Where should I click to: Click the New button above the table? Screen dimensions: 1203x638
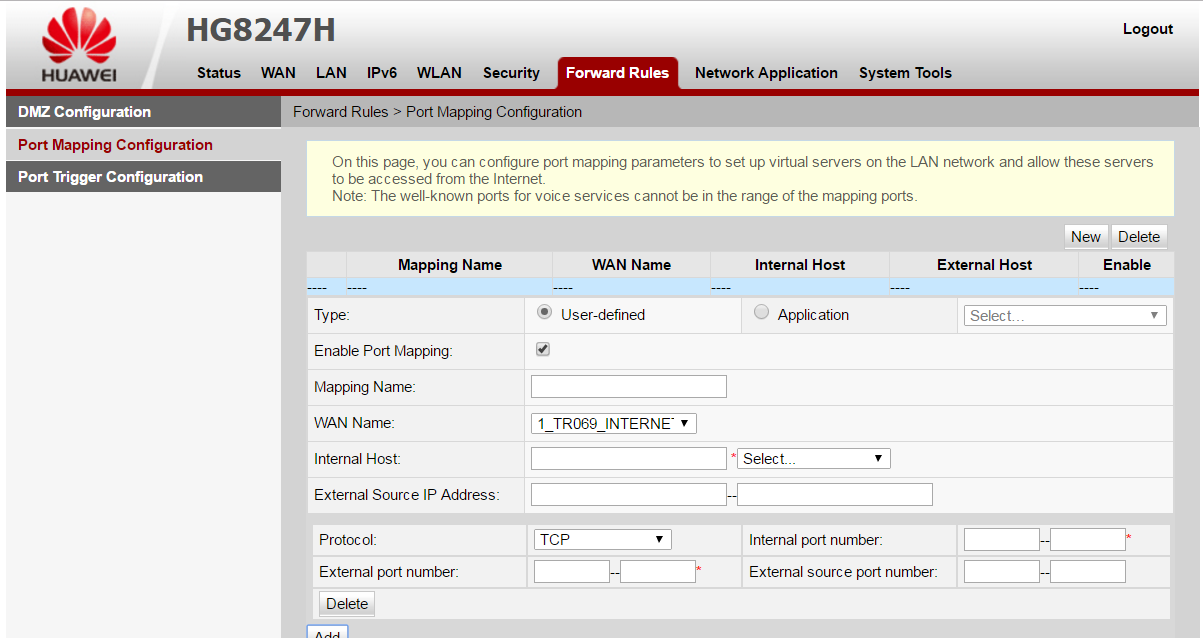coord(1086,237)
